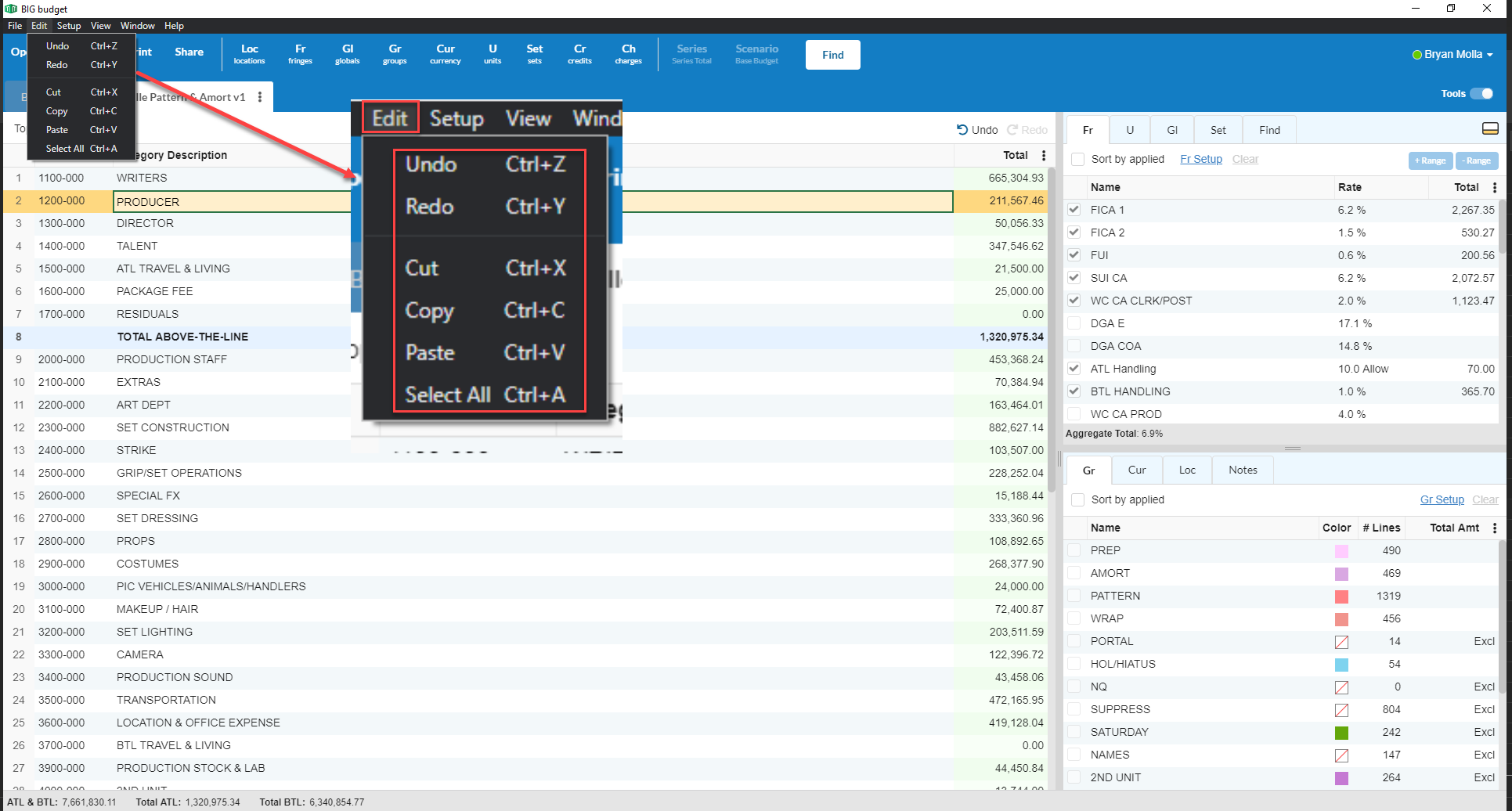Click Undo in the Edit menu
This screenshot has width=1512, height=811.
pyautogui.click(x=81, y=46)
